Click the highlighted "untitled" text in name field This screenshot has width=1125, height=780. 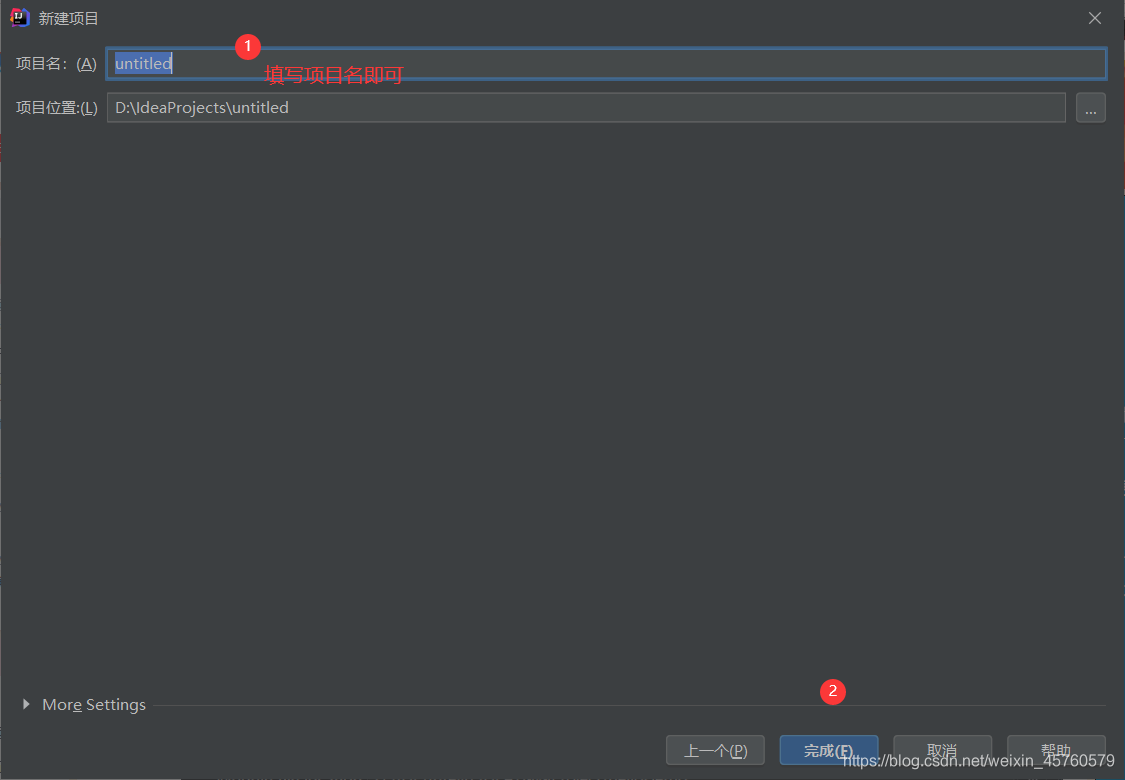tap(142, 63)
